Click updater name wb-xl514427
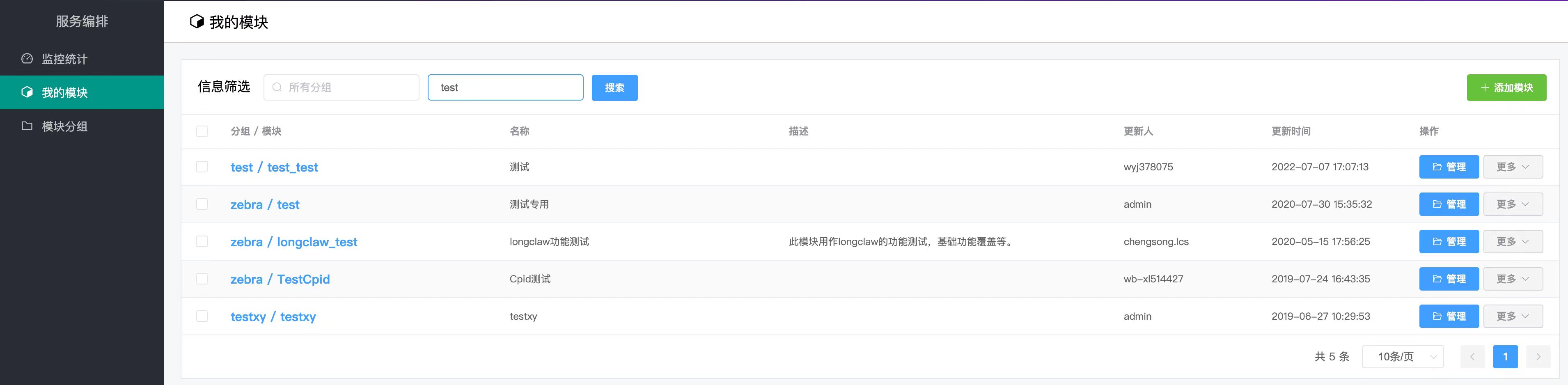Viewport: 1568px width, 385px height. pos(1153,279)
